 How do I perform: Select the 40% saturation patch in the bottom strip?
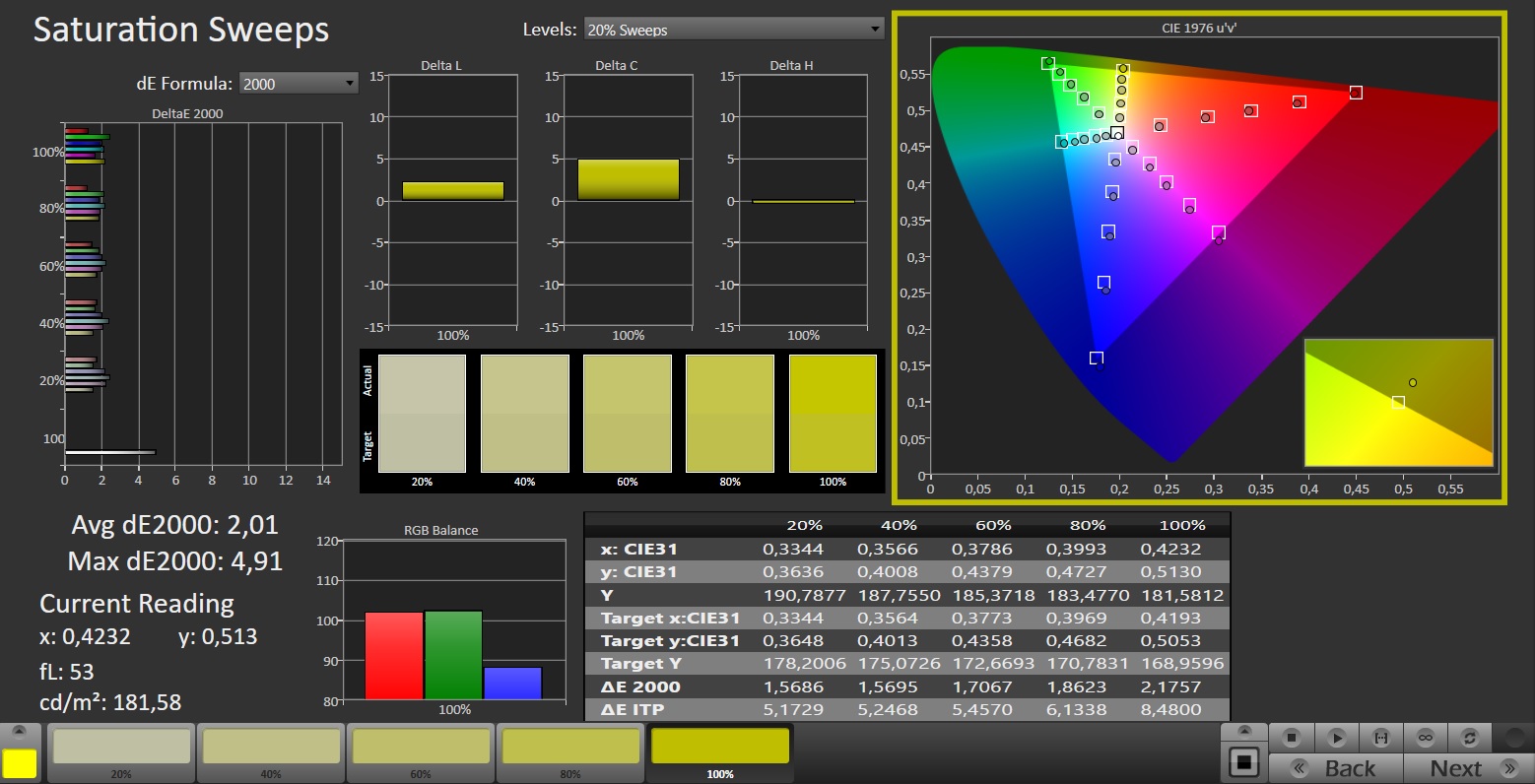click(271, 749)
